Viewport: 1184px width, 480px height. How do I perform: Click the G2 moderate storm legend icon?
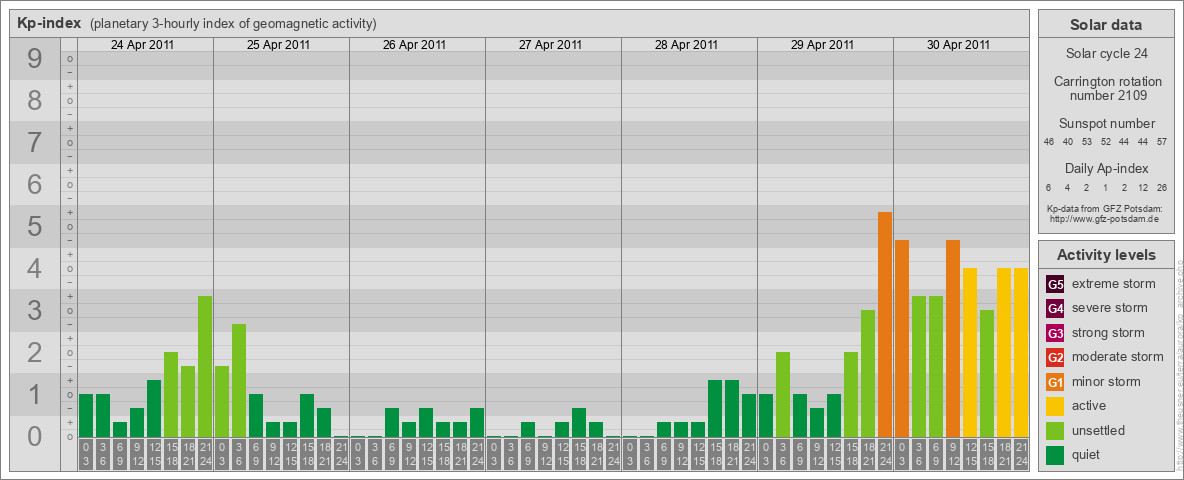click(x=1055, y=357)
